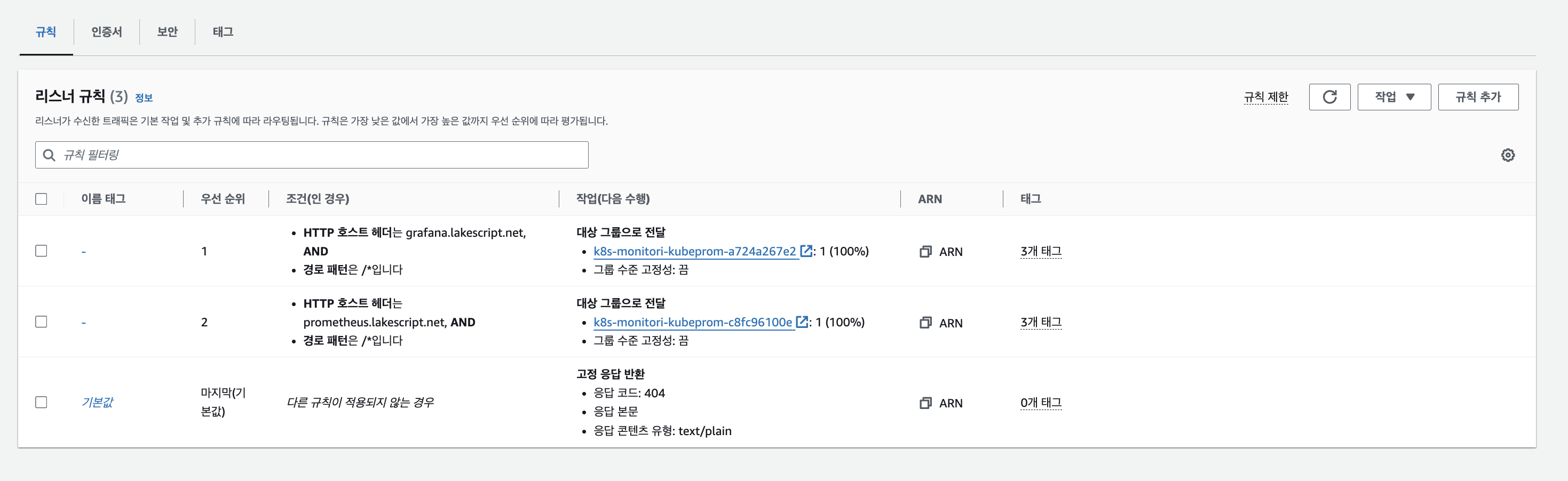Click name tag dash of priority 1 rule
The width and height of the screenshot is (1568, 481).
(83, 251)
